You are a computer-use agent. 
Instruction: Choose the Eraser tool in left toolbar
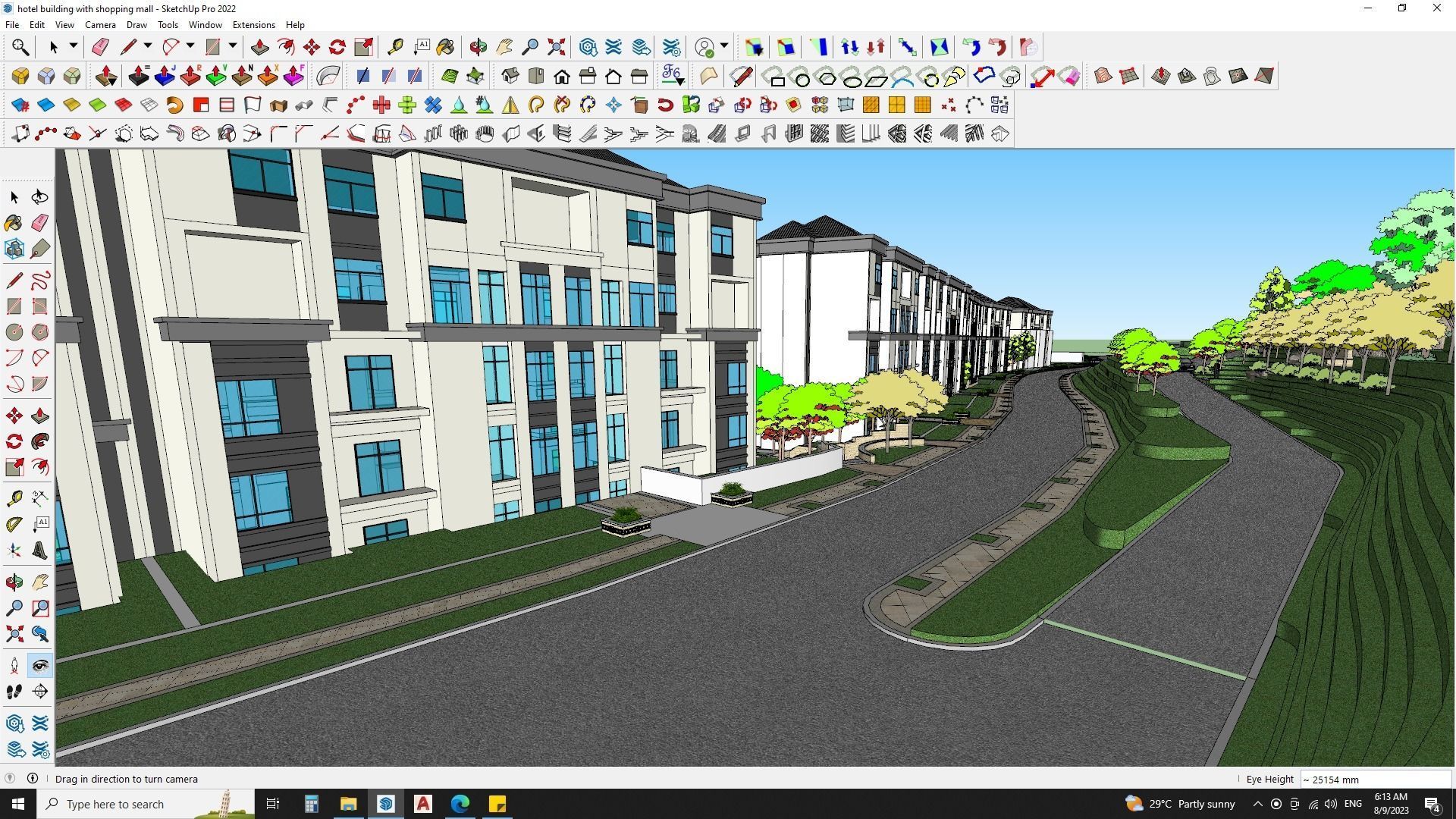39,223
